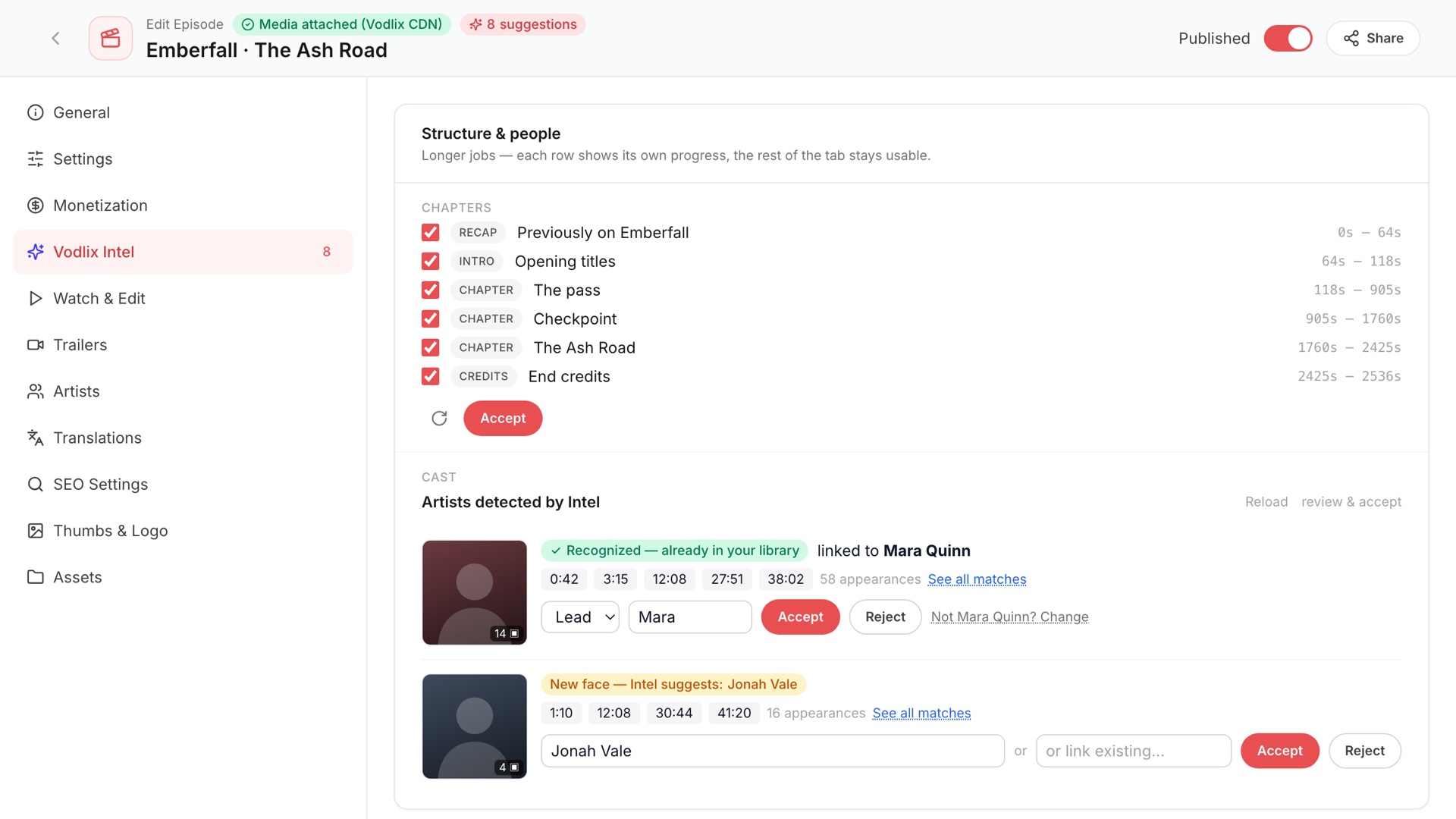The image size is (1456, 819).
Task: Click the Trailers camera icon
Action: (x=36, y=345)
